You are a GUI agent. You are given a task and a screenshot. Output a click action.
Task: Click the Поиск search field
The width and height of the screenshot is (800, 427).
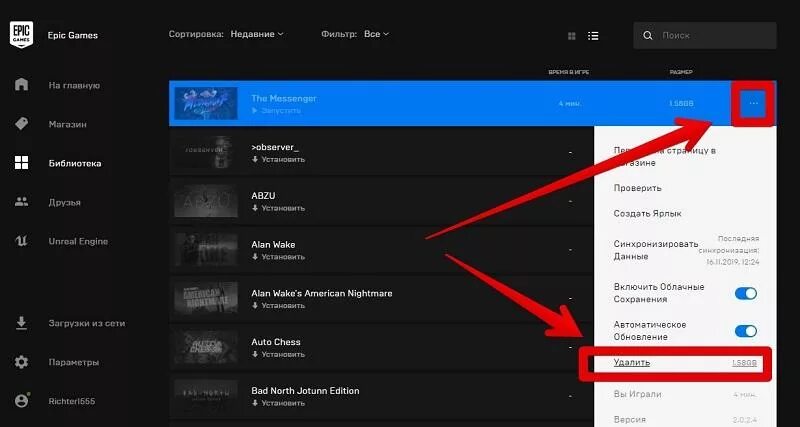point(705,35)
